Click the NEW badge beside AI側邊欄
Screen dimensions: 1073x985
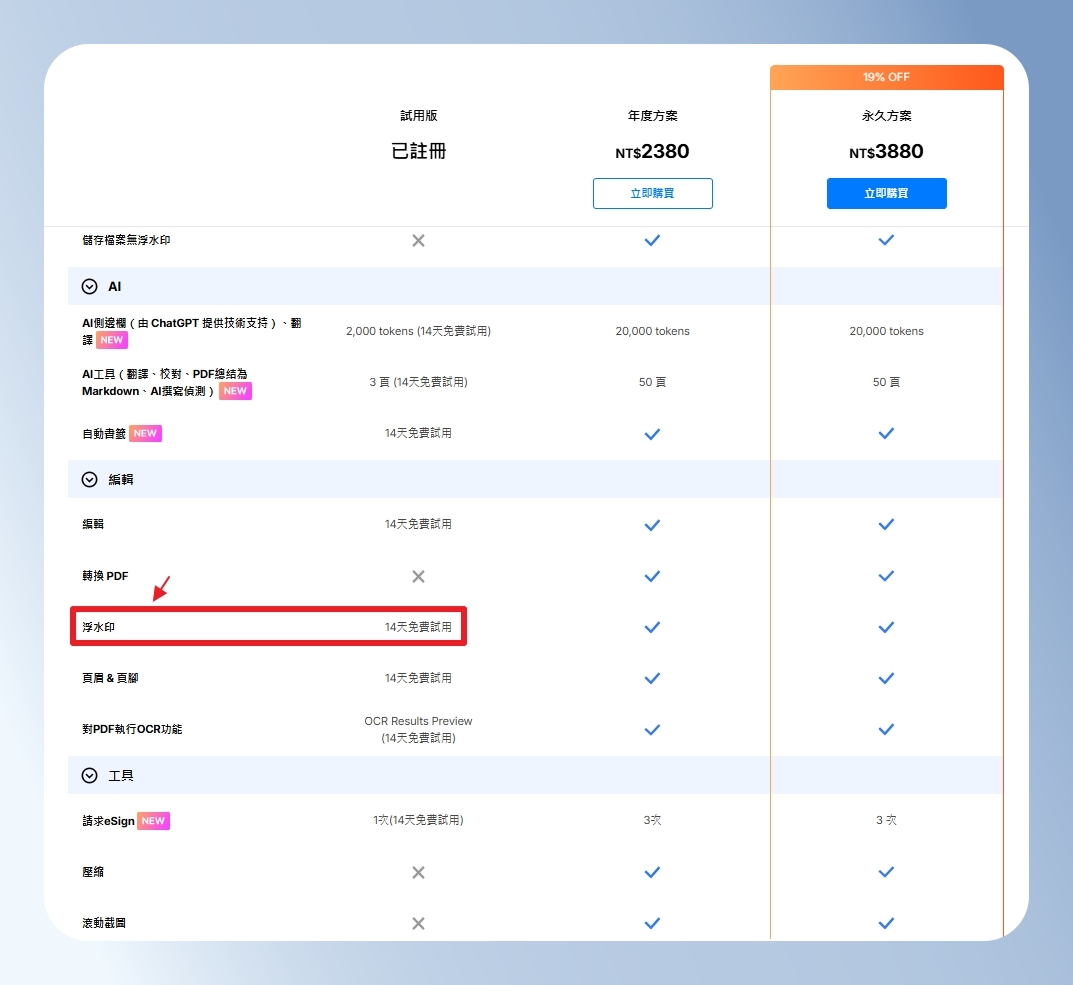[112, 340]
